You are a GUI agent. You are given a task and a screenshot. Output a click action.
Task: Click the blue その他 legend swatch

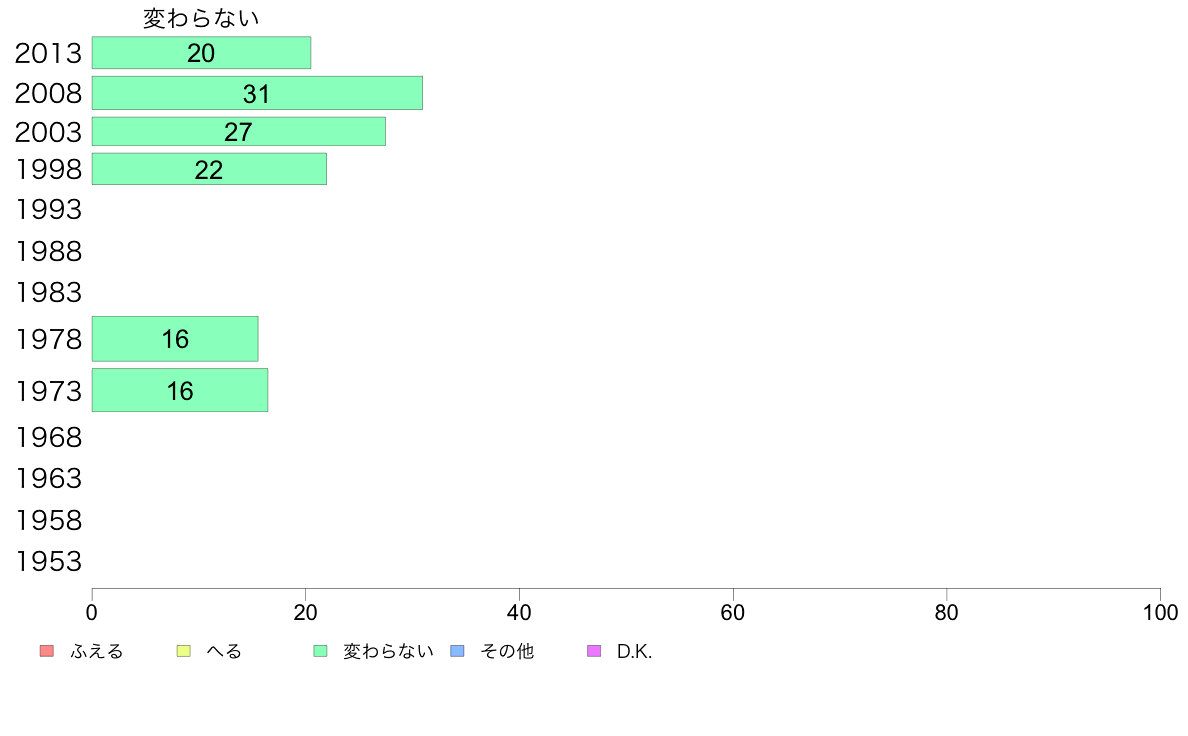point(458,651)
